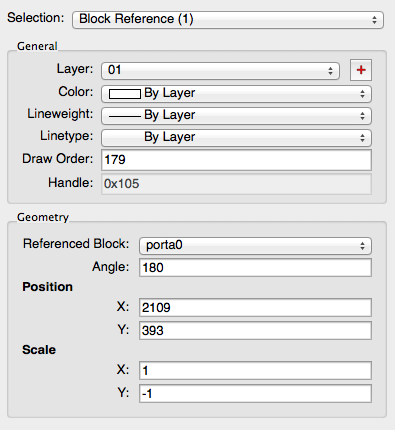Click the 'Draw Order:' label
Screen dimensions: 395x430
click(x=58, y=159)
